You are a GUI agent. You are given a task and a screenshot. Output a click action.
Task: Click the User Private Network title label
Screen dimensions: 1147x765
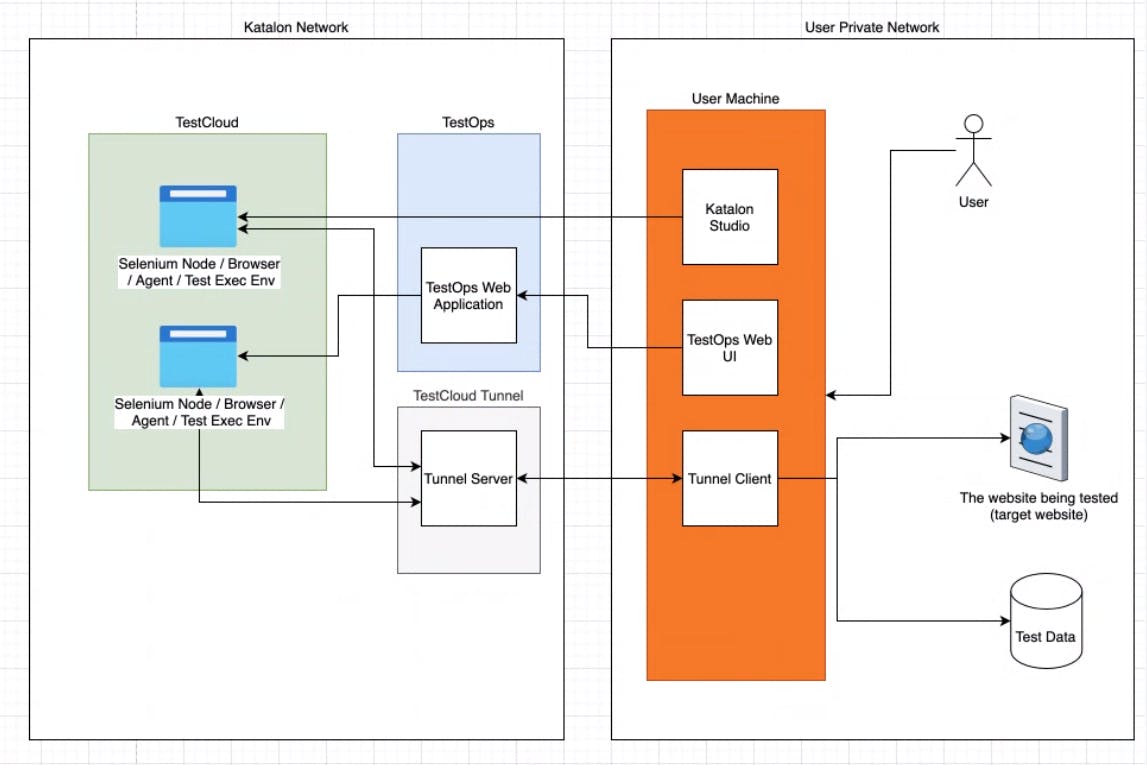(871, 27)
